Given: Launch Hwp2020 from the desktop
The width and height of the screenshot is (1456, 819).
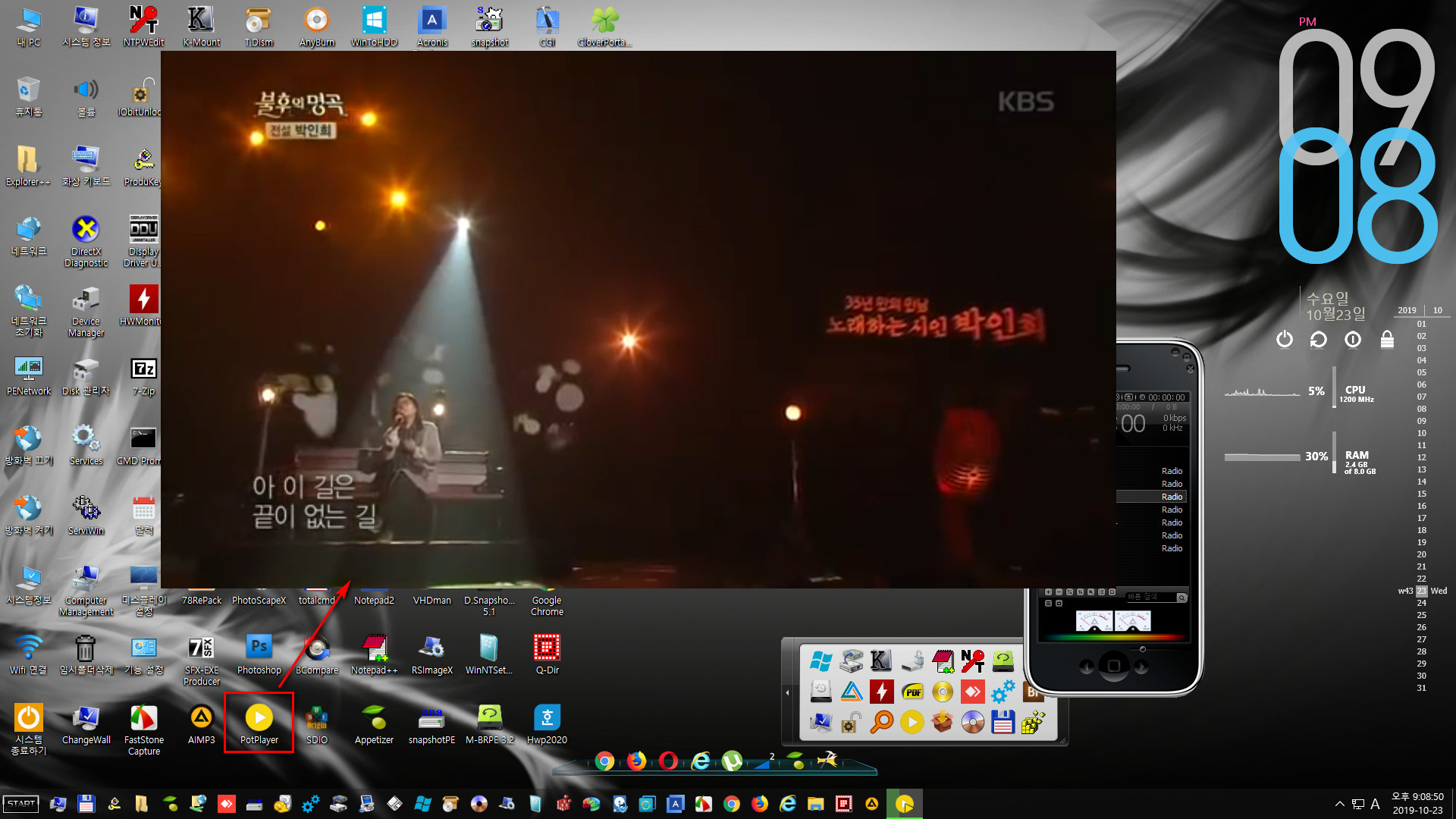Looking at the screenshot, I should (547, 723).
